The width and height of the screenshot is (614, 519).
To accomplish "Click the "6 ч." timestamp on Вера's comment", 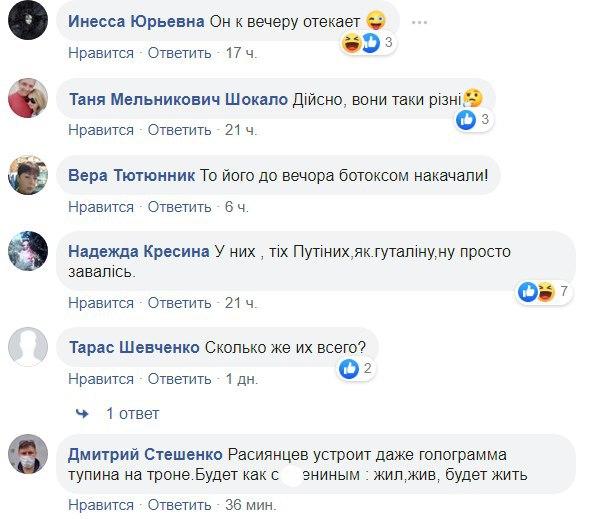I will pos(237,206).
